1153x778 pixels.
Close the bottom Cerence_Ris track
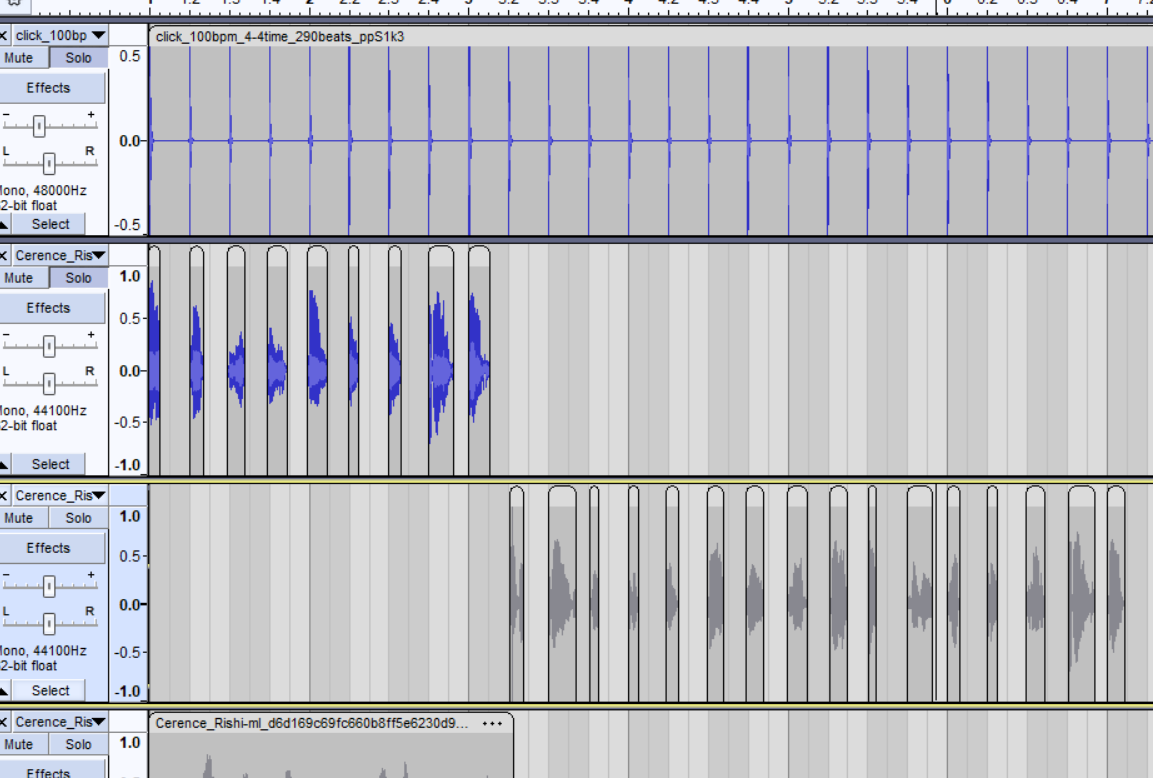(4, 722)
